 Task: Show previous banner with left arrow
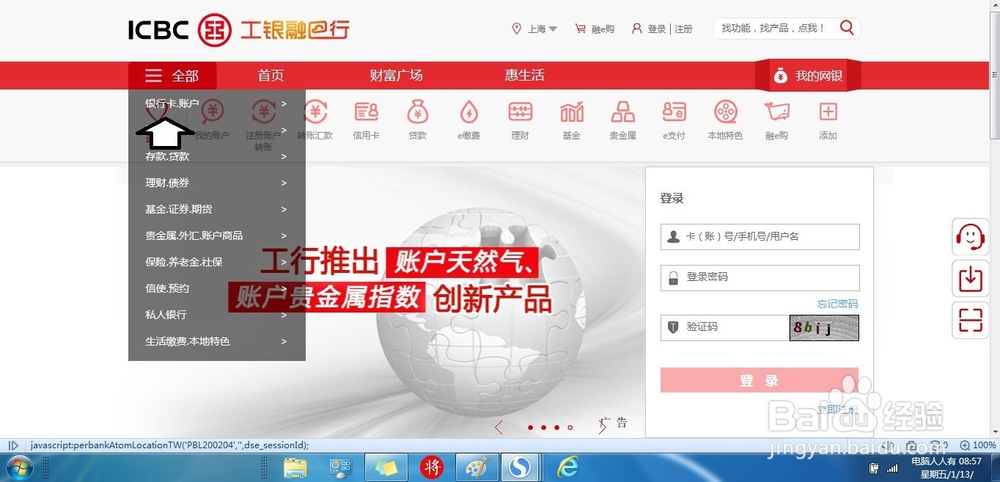tap(499, 428)
